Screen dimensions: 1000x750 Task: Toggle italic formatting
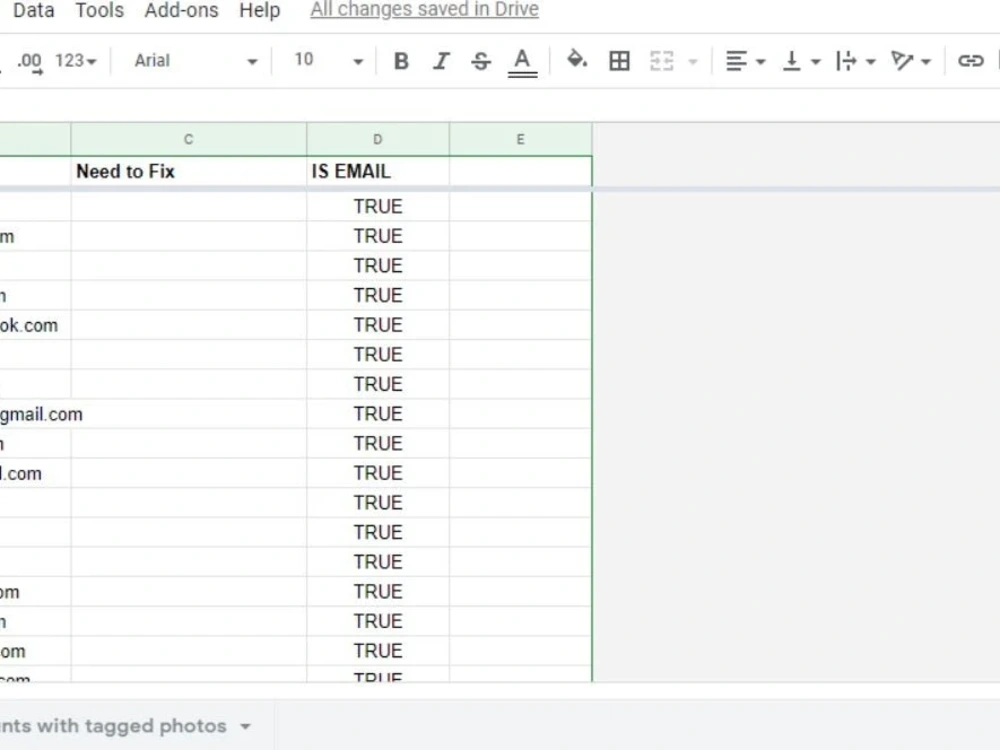[x=441, y=61]
